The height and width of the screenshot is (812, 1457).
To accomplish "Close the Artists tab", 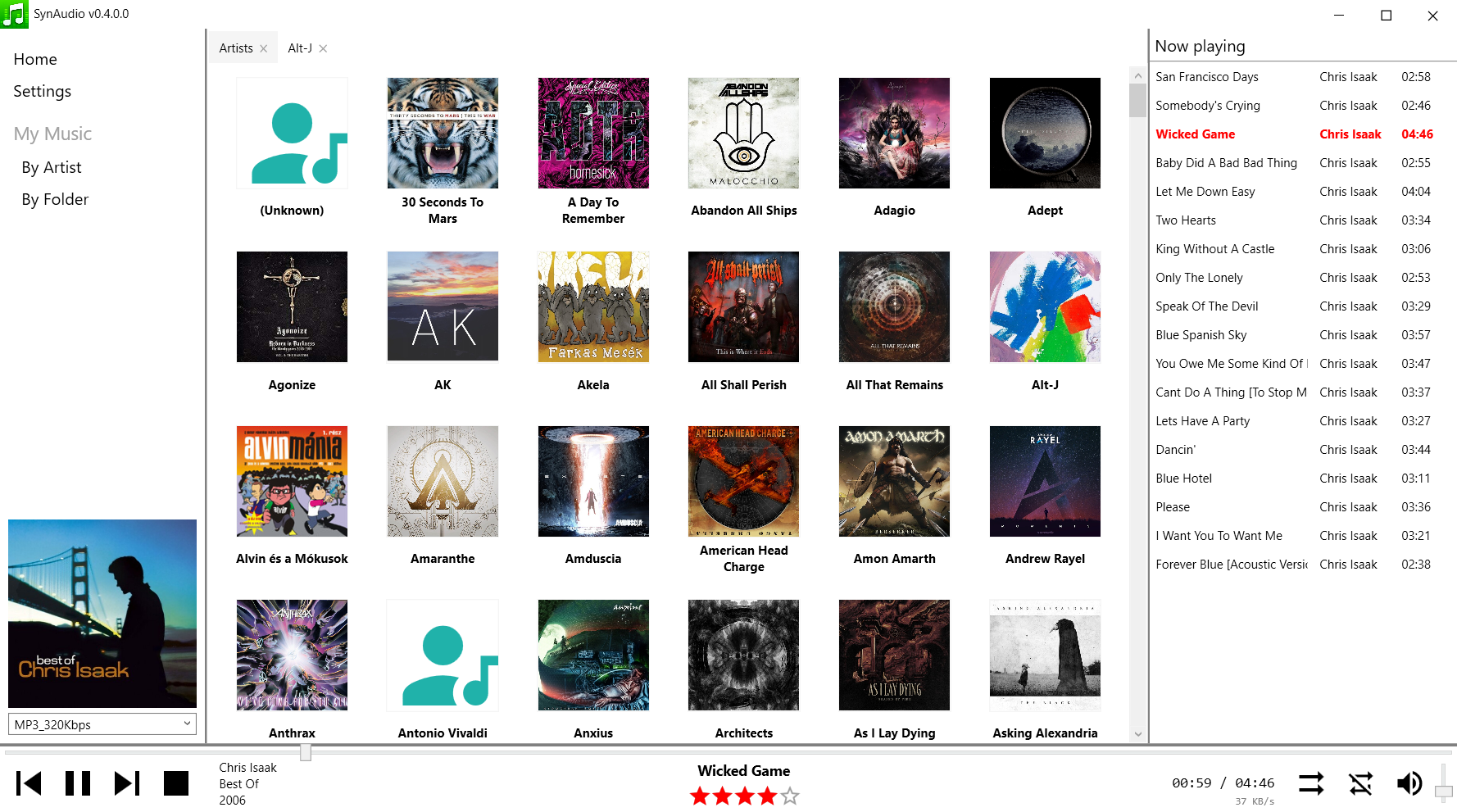I will (263, 48).
